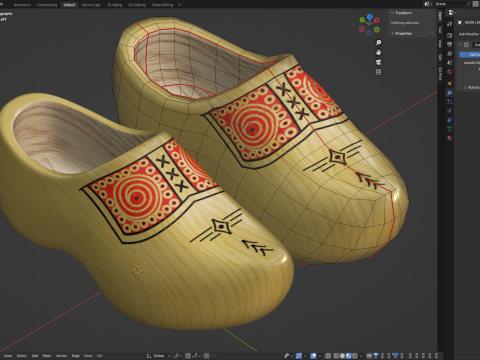This screenshot has height=360, width=480.
Task: Open the Mesh menu in viewport header
Action: tap(47, 356)
